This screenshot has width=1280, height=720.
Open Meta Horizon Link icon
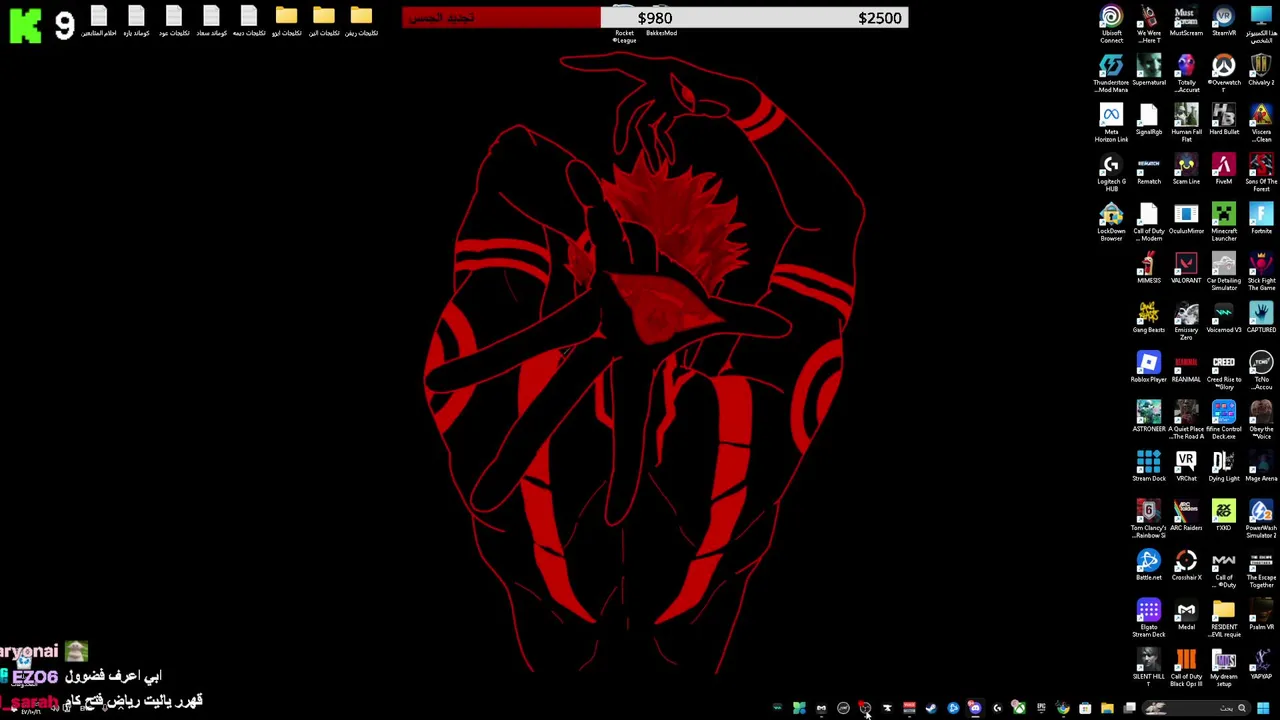point(1111,123)
